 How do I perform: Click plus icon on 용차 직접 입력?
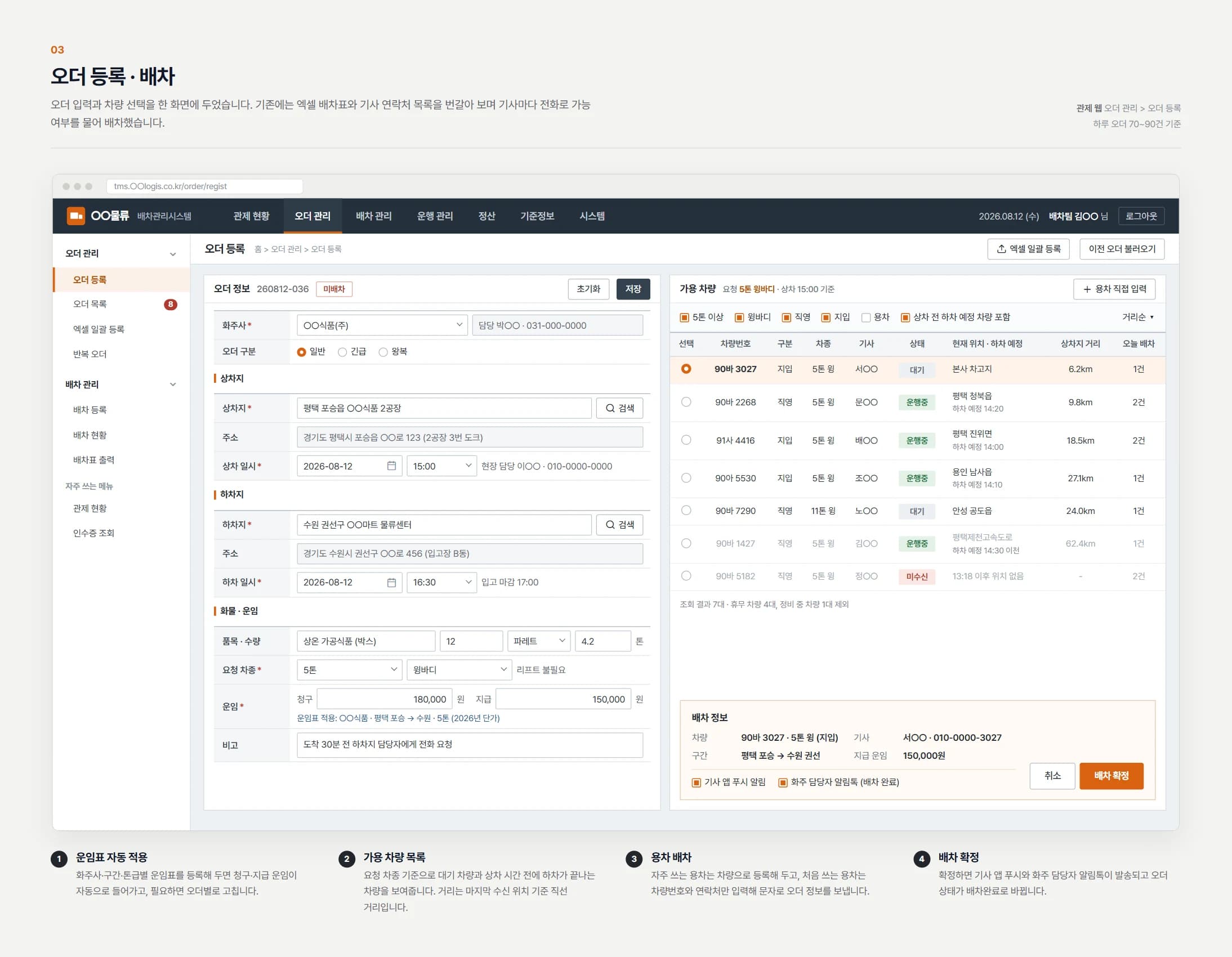[x=1087, y=289]
